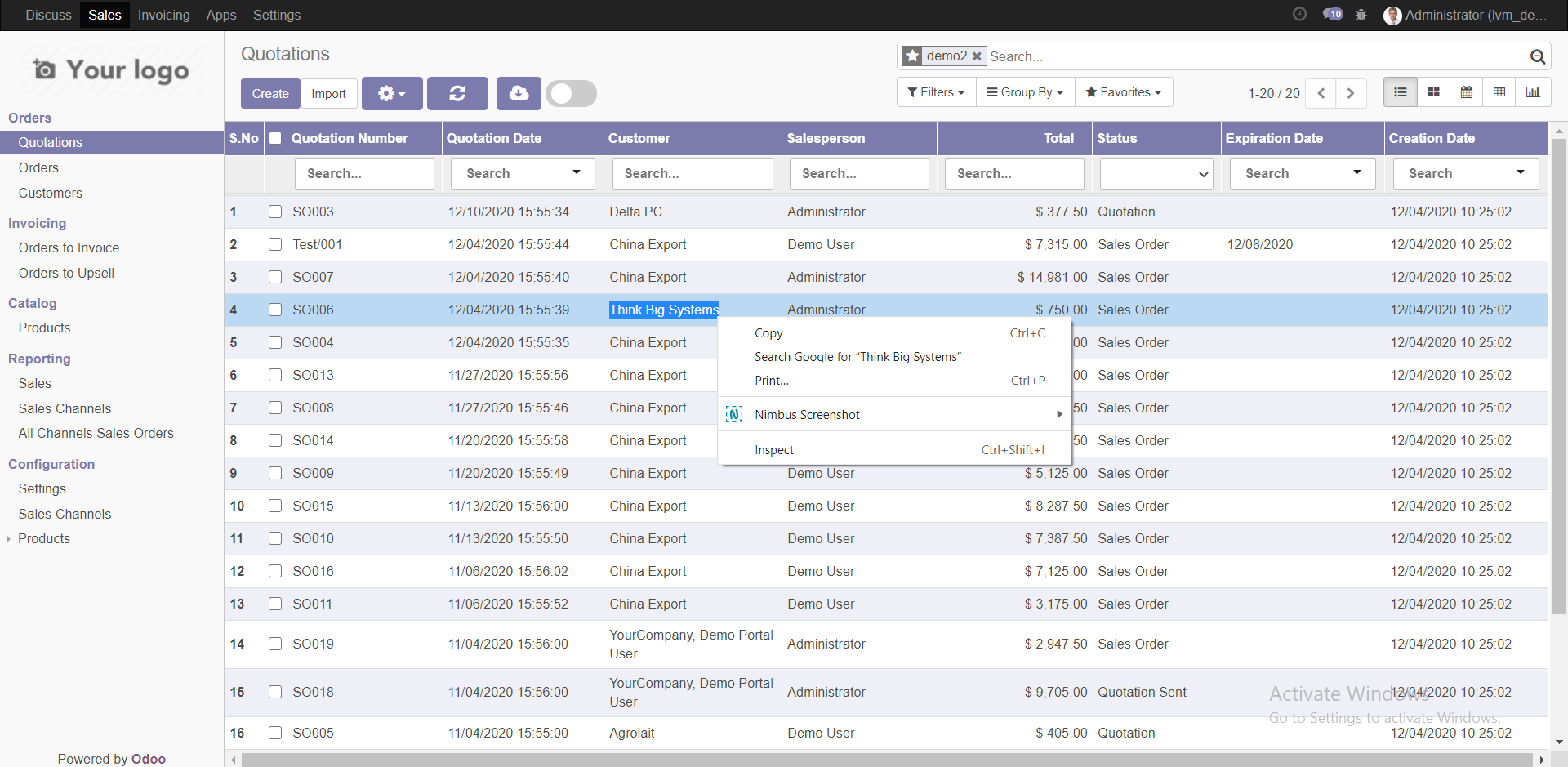Check the box for quotation SO003
1568x767 pixels.
coord(275,212)
